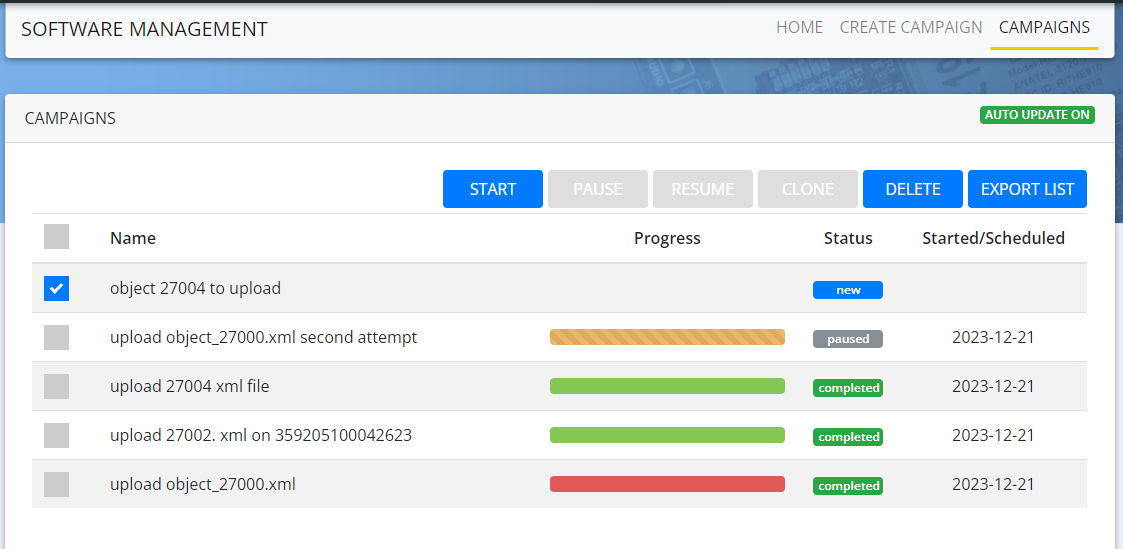Screen dimensions: 1123x549
Task: Uncheck the 'object 27004 to upload' checkbox
Action: (x=56, y=289)
